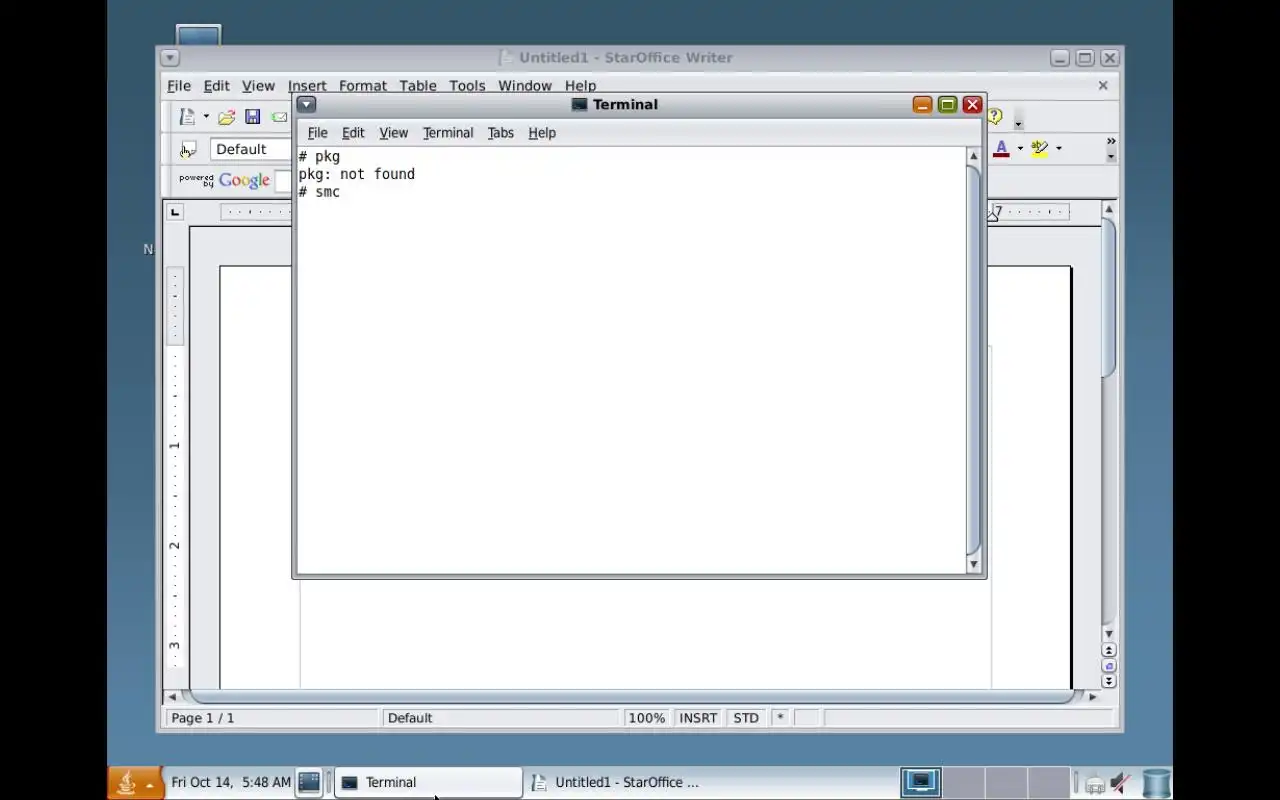This screenshot has width=1280, height=800.
Task: Click the Writer vertical scrollbar down arrow
Action: [x=1108, y=634]
